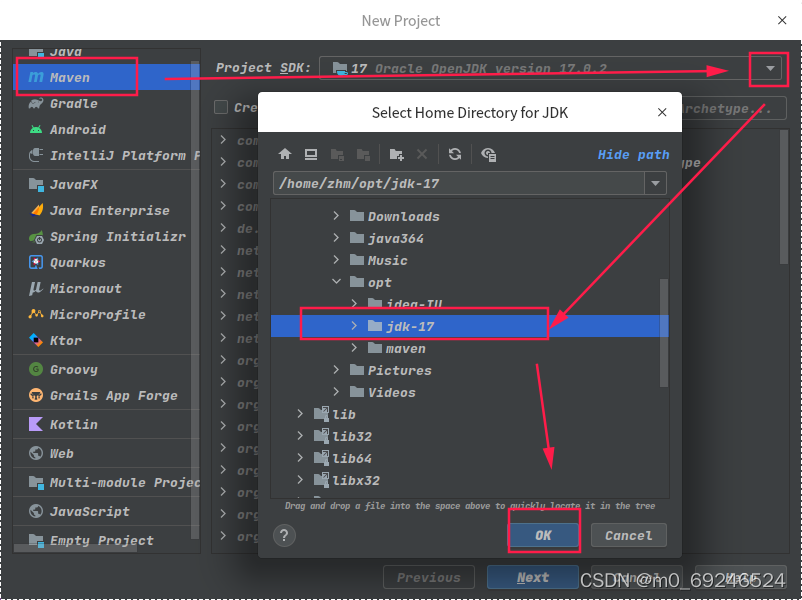Select Android project type
Viewport: 802px width, 600px height.
(x=106, y=130)
